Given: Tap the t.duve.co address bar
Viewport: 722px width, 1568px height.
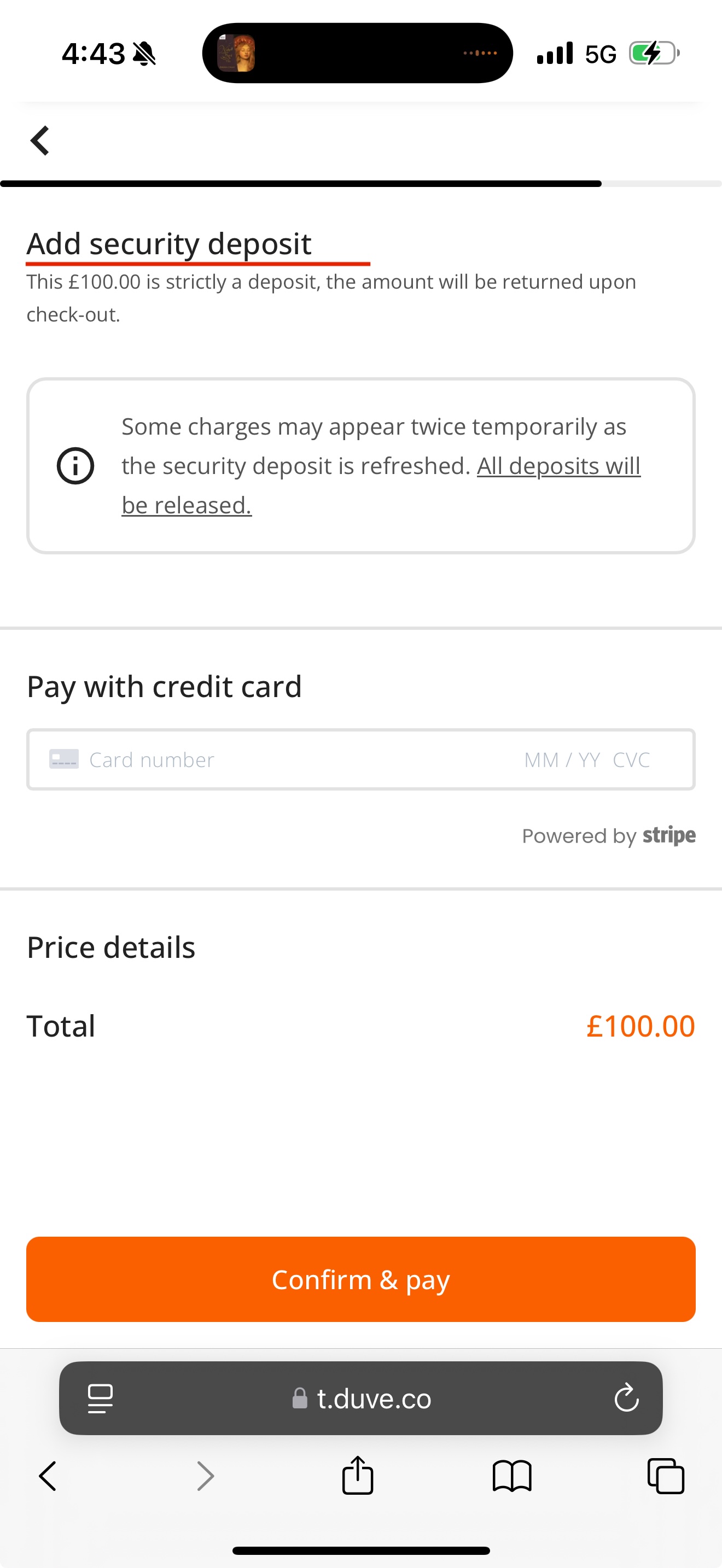Looking at the screenshot, I should coord(372,1398).
